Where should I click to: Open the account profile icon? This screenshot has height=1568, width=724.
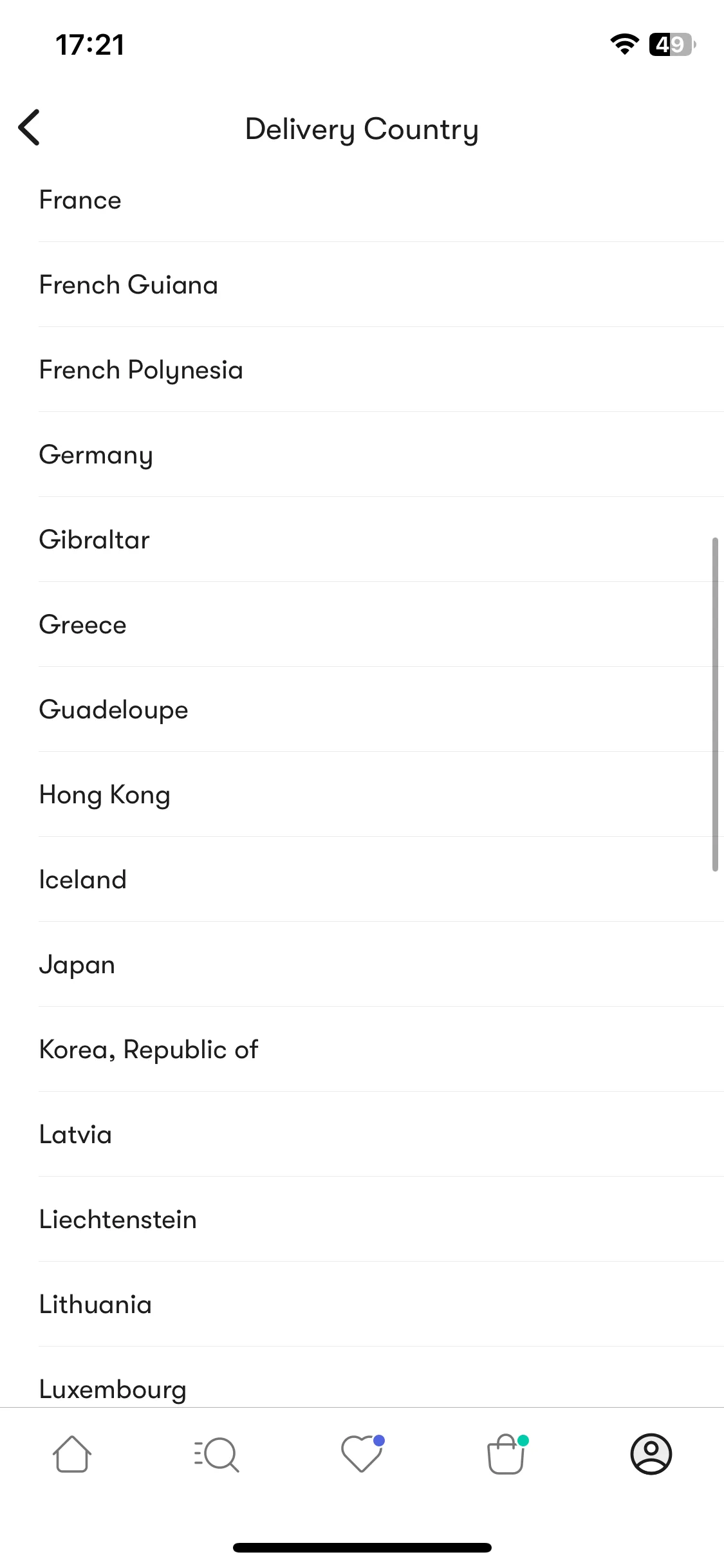pyautogui.click(x=651, y=1454)
